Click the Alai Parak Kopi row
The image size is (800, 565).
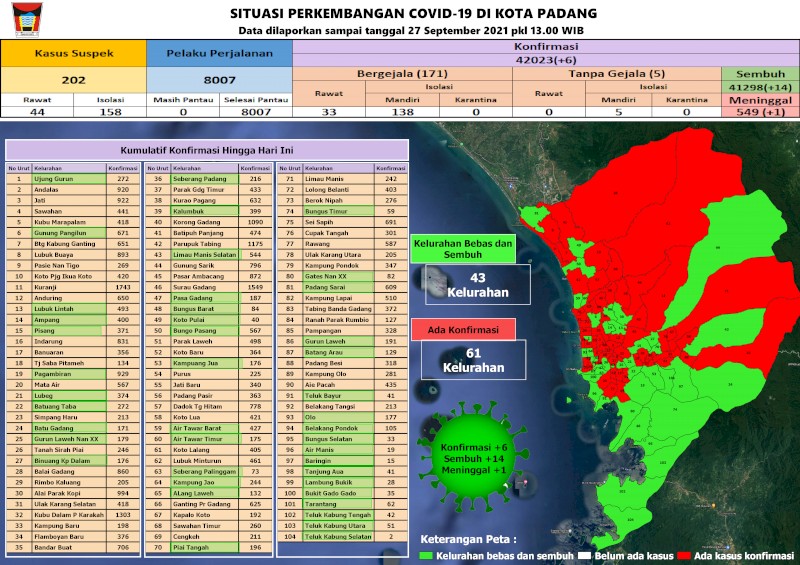pyautogui.click(x=73, y=493)
